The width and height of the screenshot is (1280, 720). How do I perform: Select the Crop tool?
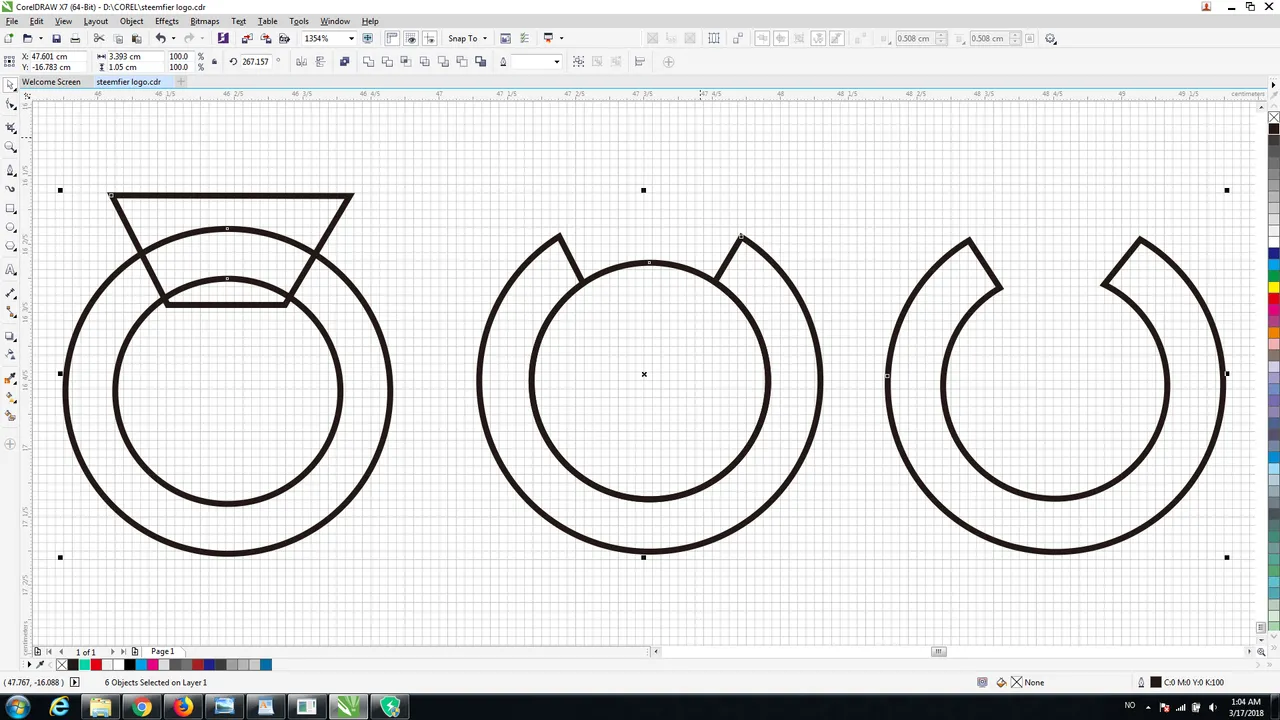12,127
